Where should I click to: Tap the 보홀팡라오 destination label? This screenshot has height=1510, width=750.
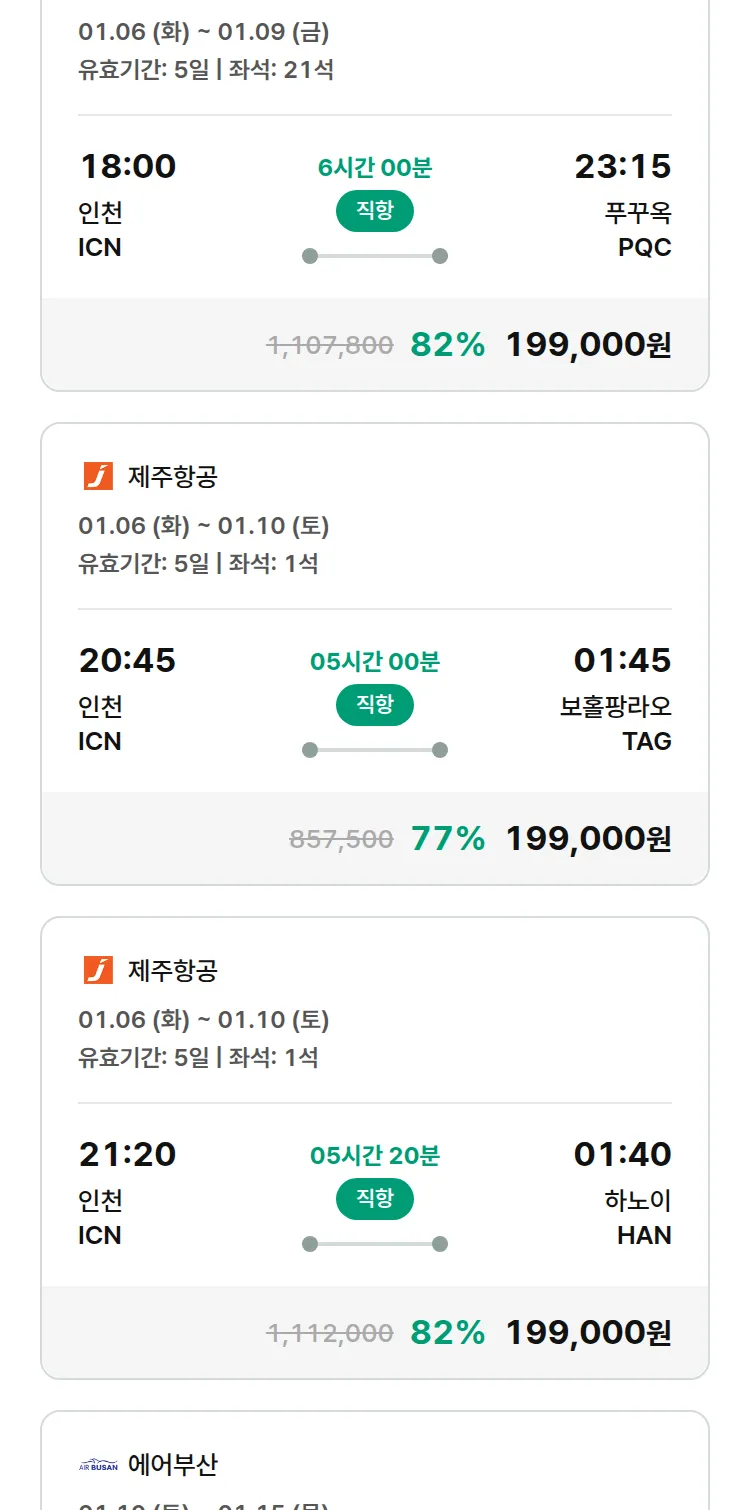pos(615,707)
